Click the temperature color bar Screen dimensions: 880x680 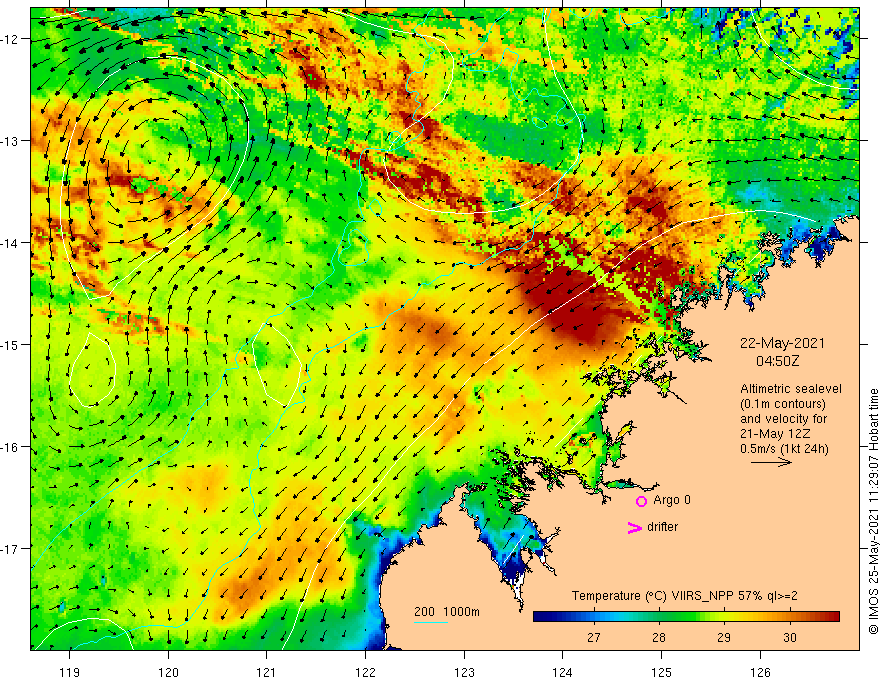coord(686,617)
